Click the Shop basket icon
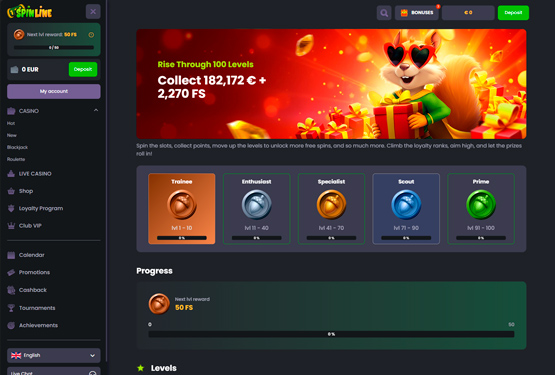The image size is (555, 375). pyautogui.click(x=11, y=191)
